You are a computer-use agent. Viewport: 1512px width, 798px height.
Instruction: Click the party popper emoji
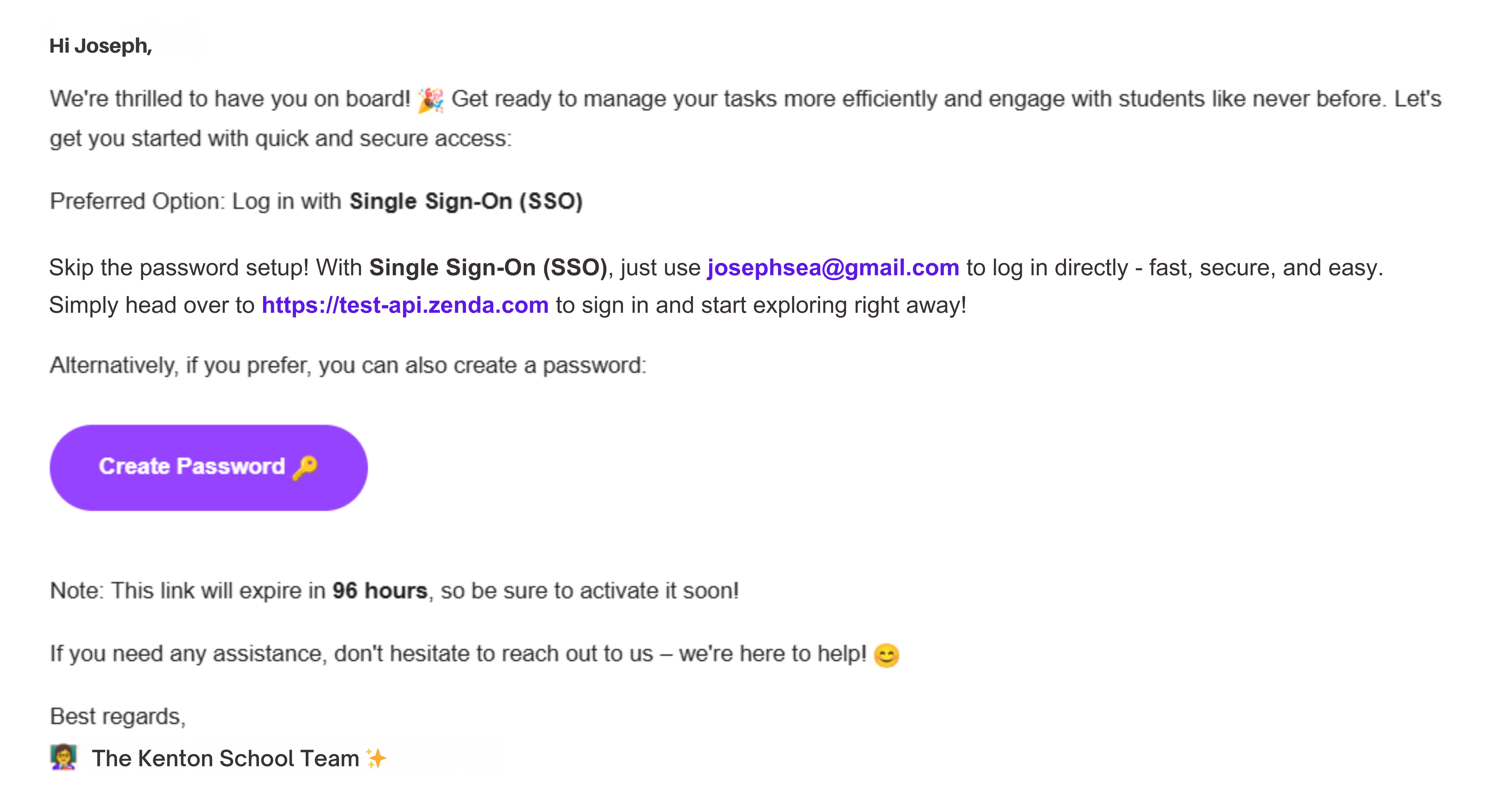(x=430, y=100)
